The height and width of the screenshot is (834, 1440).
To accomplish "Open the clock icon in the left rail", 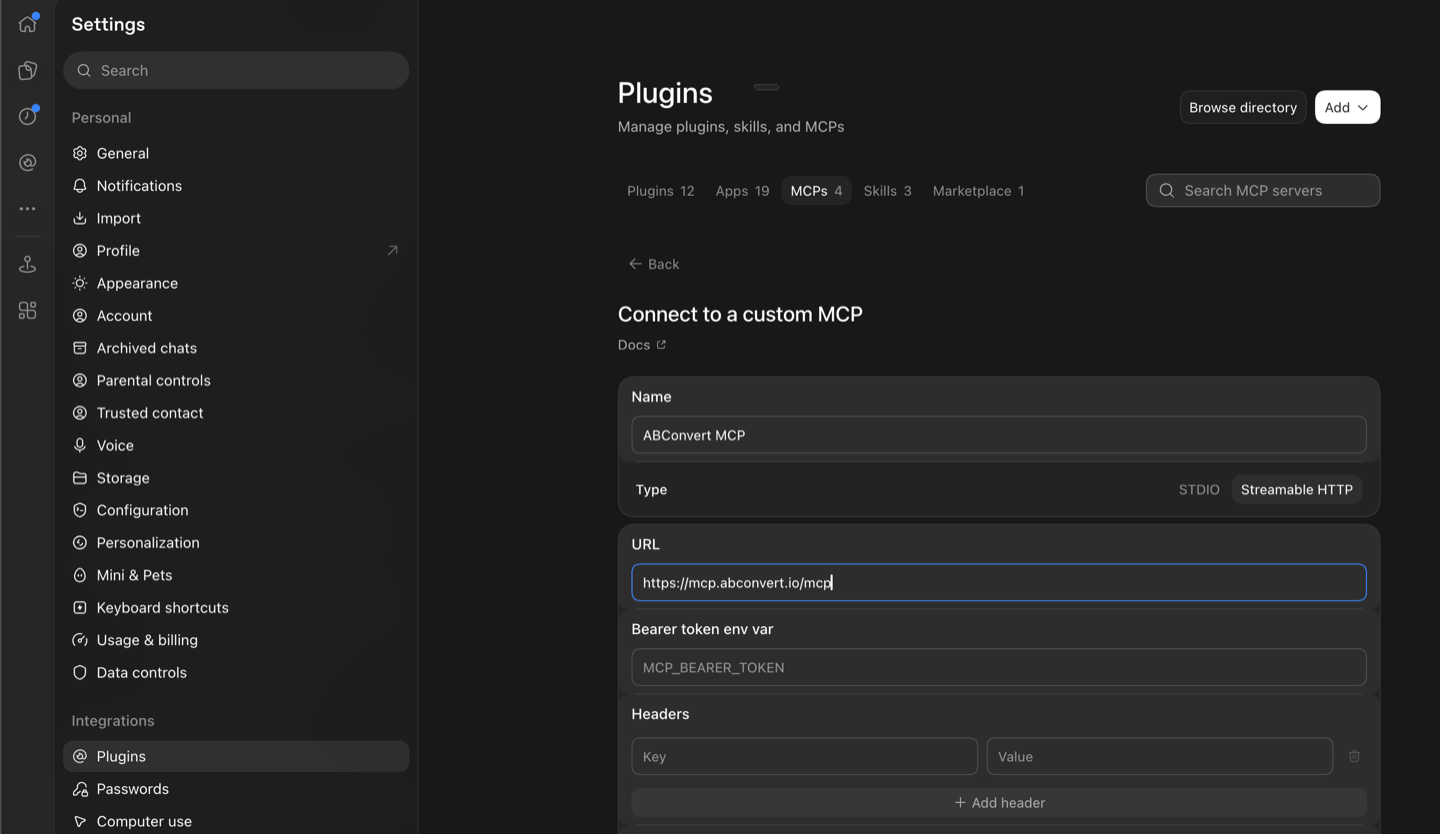I will [27, 116].
